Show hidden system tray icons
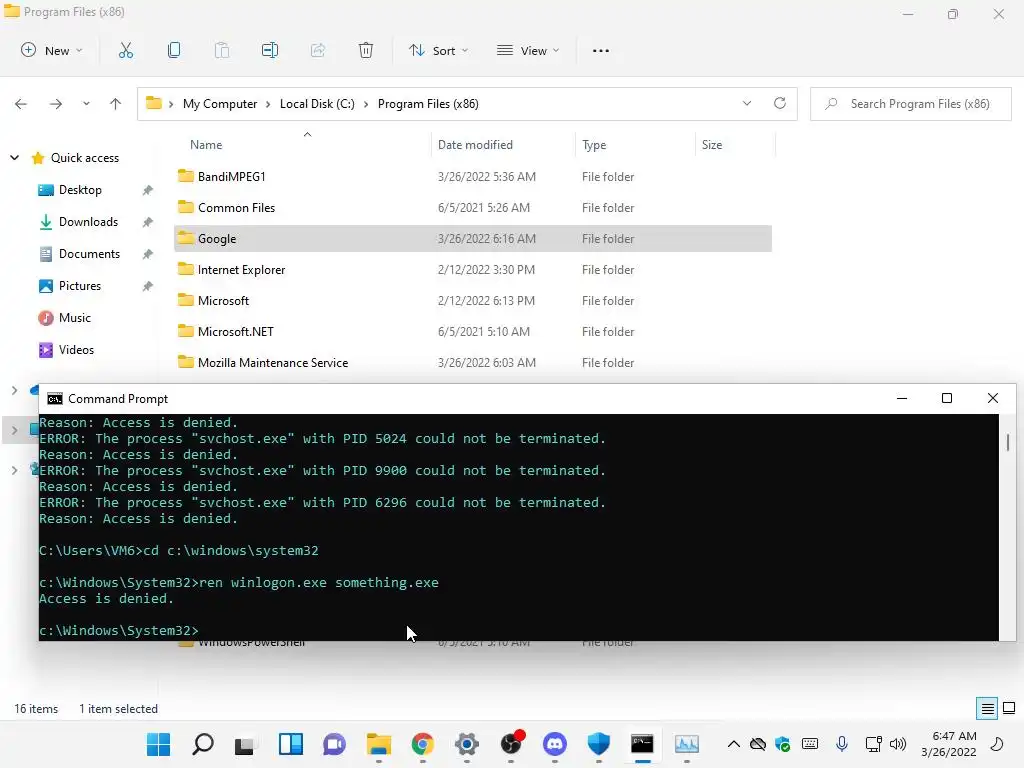 click(733, 744)
